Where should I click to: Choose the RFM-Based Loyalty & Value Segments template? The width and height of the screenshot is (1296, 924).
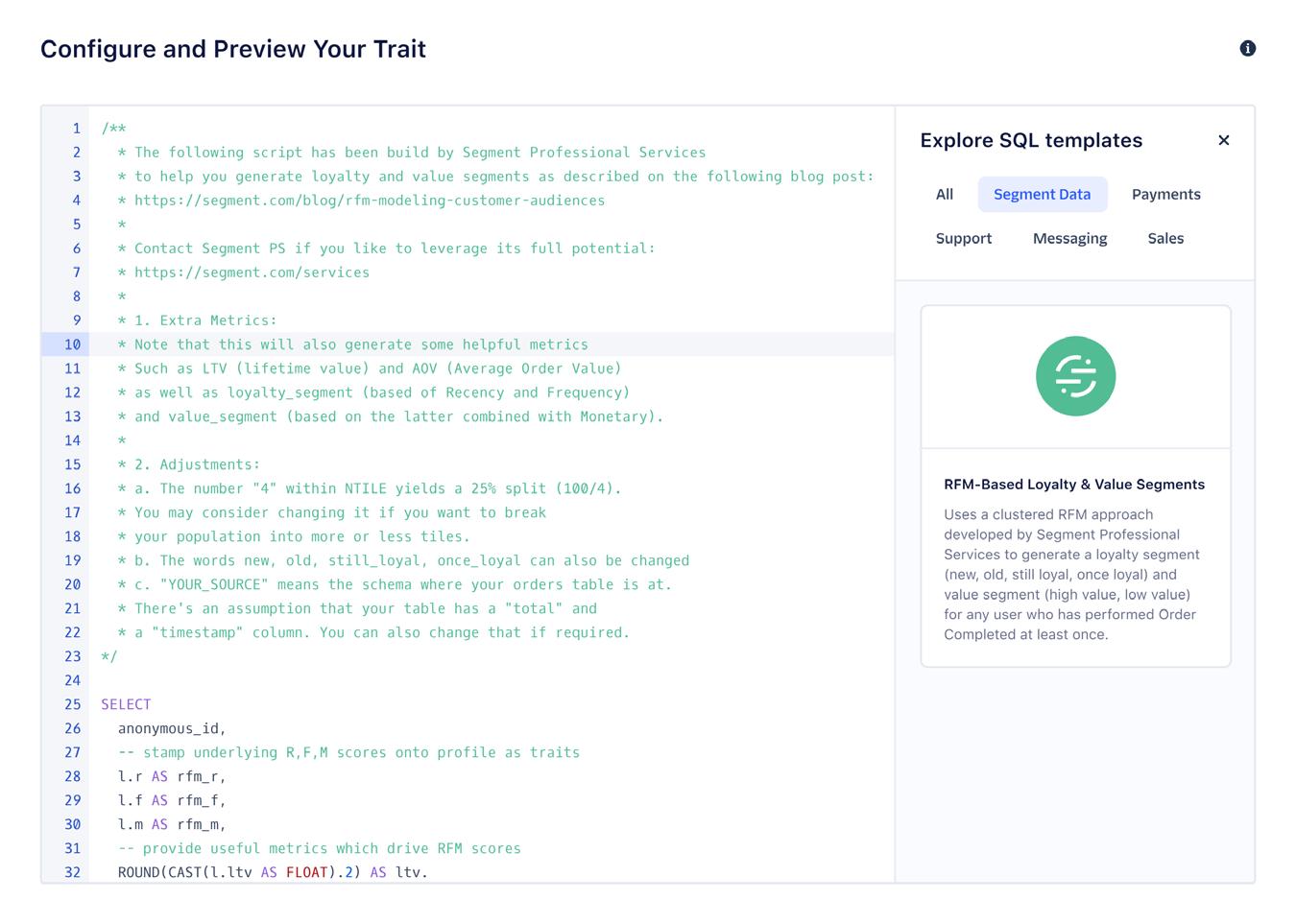click(1074, 485)
